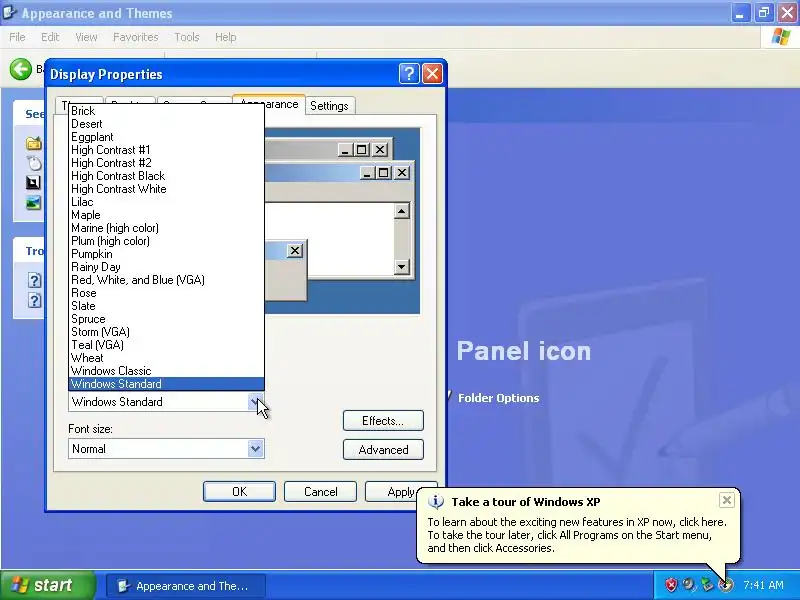The width and height of the screenshot is (800, 600).
Task: Select highlighted Windows Standard list entry
Action: pos(166,384)
